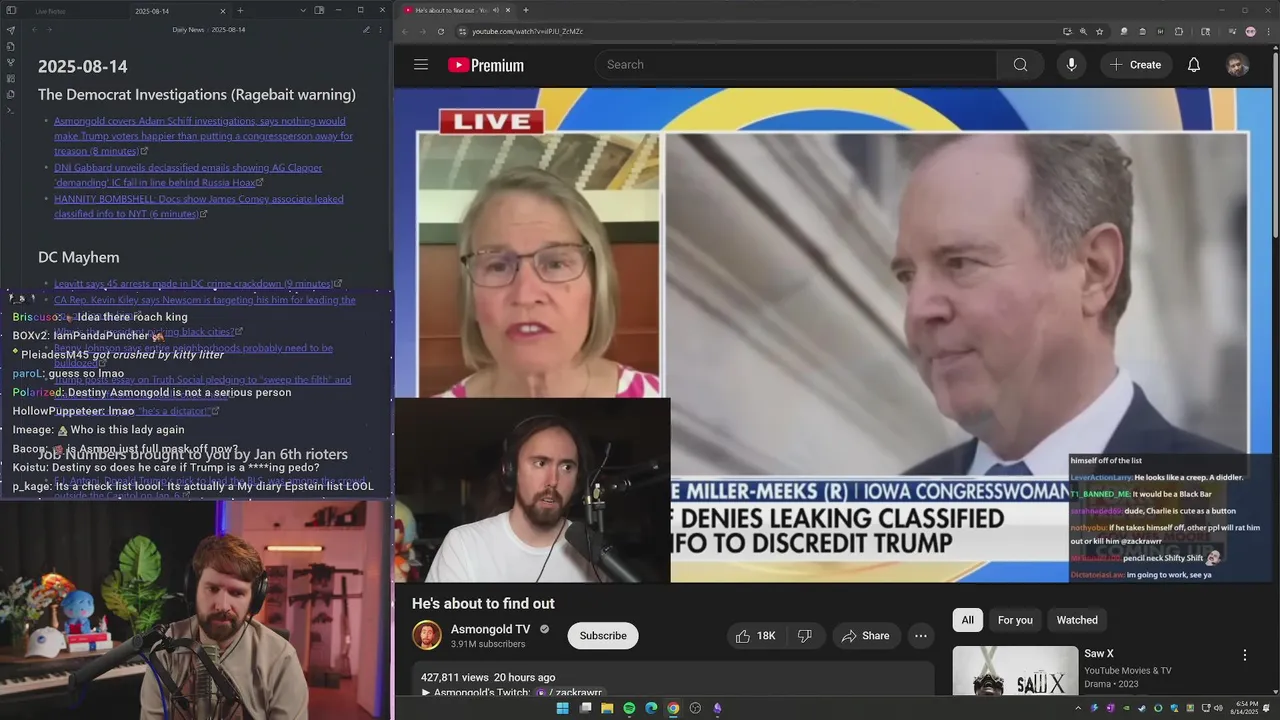Click Daily News breadcrumb in notes
The height and width of the screenshot is (720, 1280).
(x=188, y=30)
